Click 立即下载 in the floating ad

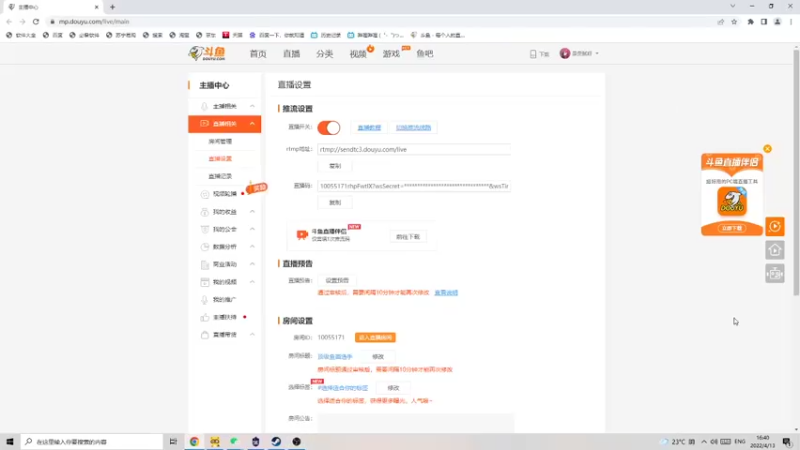click(x=732, y=228)
